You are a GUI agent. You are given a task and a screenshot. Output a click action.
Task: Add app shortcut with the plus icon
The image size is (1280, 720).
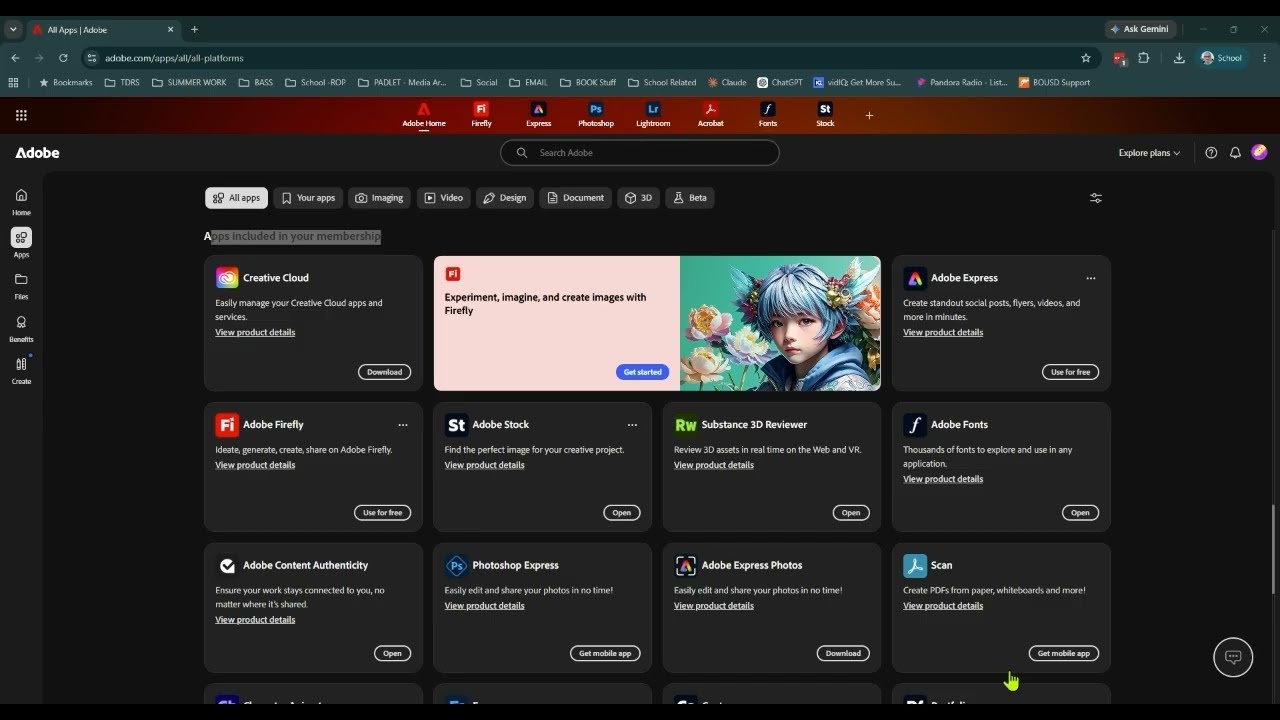(869, 115)
